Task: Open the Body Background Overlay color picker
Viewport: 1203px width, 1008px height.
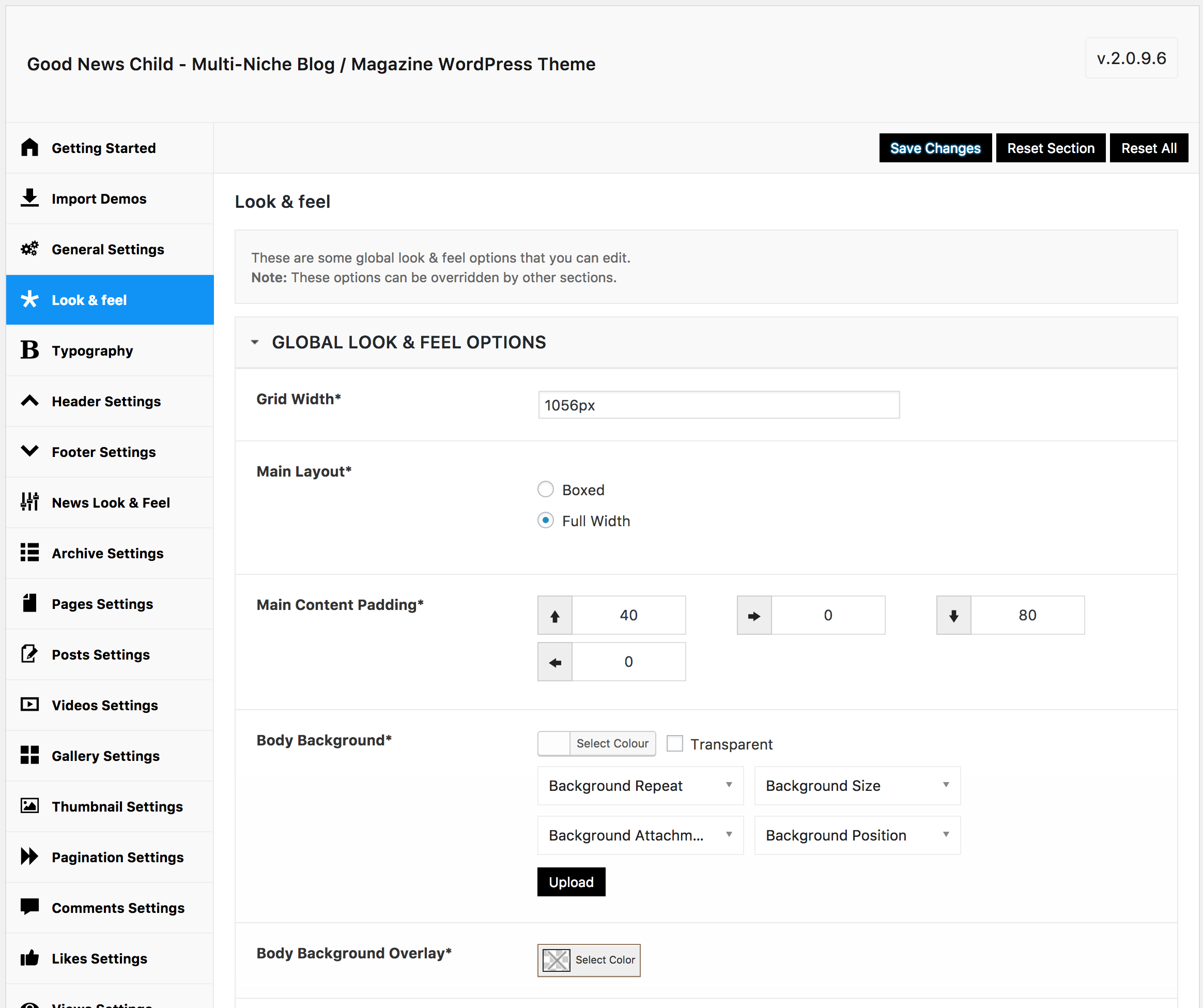Action: pos(589,960)
